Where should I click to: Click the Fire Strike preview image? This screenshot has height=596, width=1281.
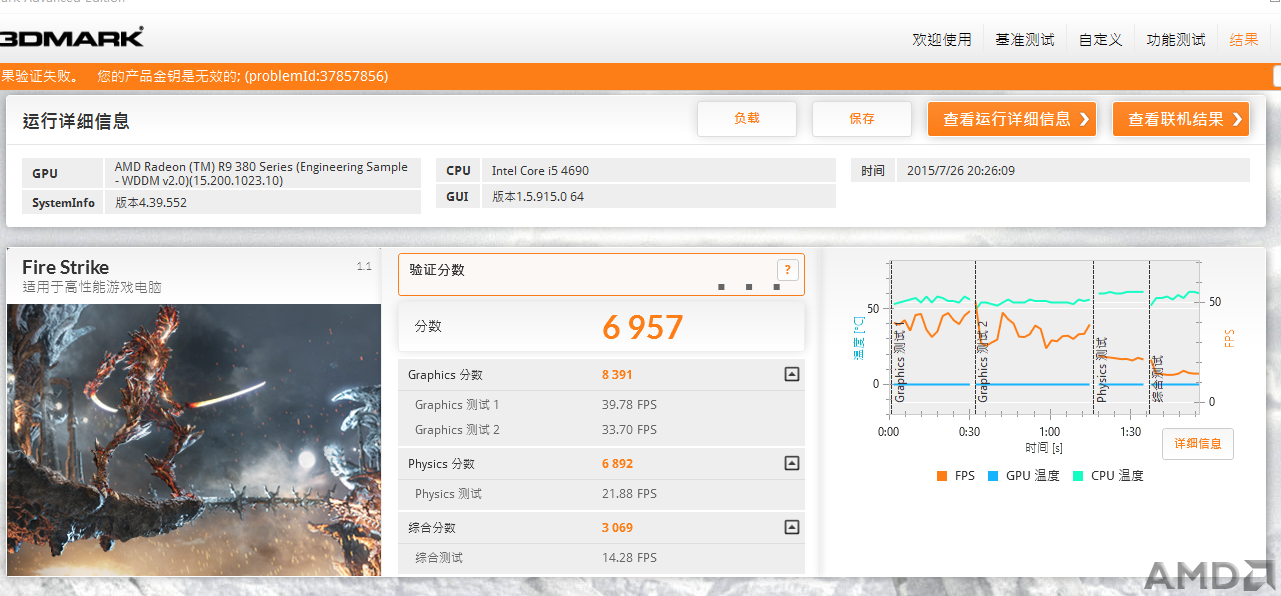pyautogui.click(x=194, y=440)
